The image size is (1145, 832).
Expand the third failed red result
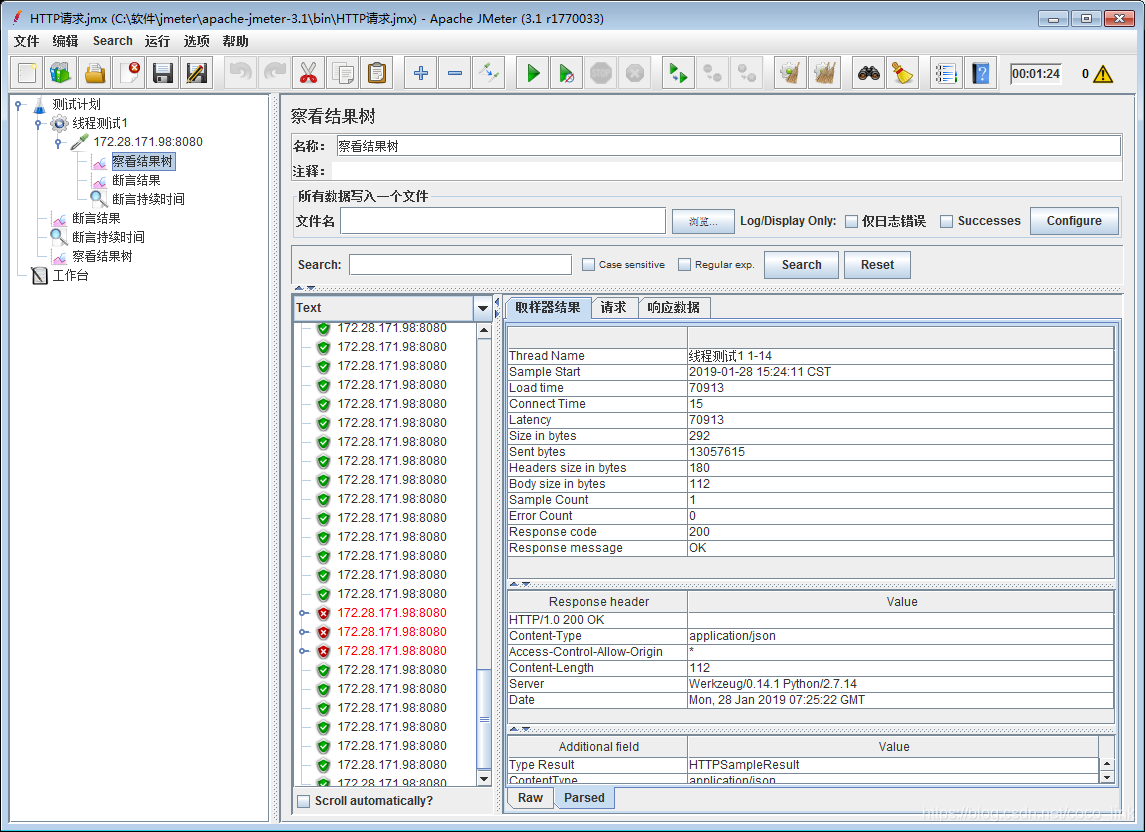point(304,651)
